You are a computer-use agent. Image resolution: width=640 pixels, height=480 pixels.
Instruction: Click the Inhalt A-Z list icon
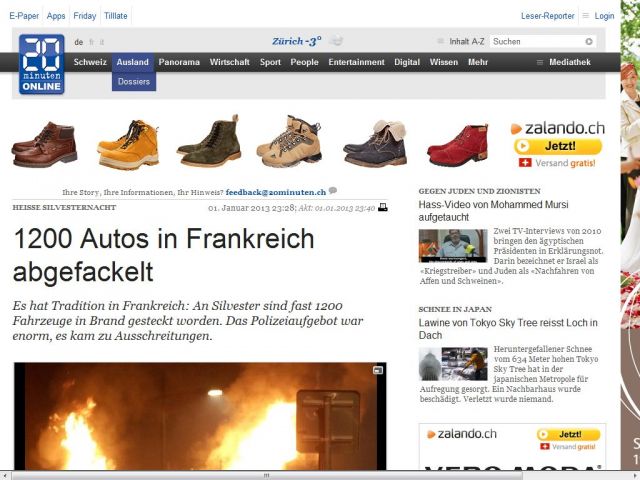440,41
